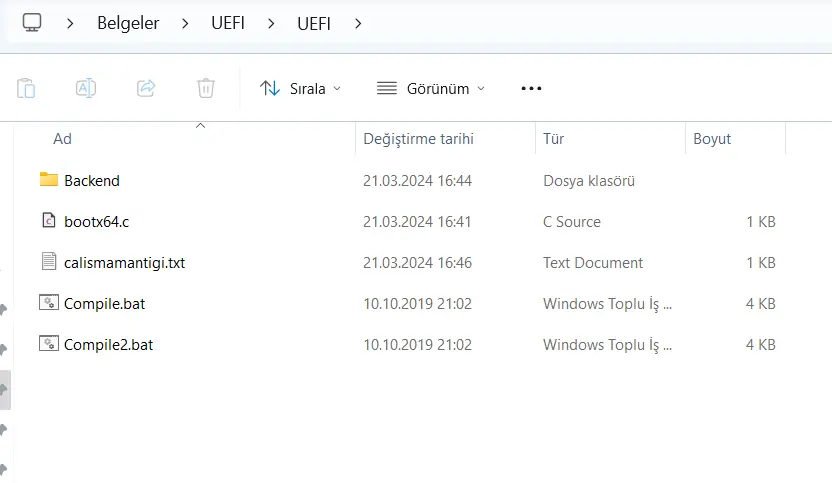Image resolution: width=832 pixels, height=483 pixels.
Task: Click the last UEFI breadcrumb segment
Action: click(x=314, y=23)
